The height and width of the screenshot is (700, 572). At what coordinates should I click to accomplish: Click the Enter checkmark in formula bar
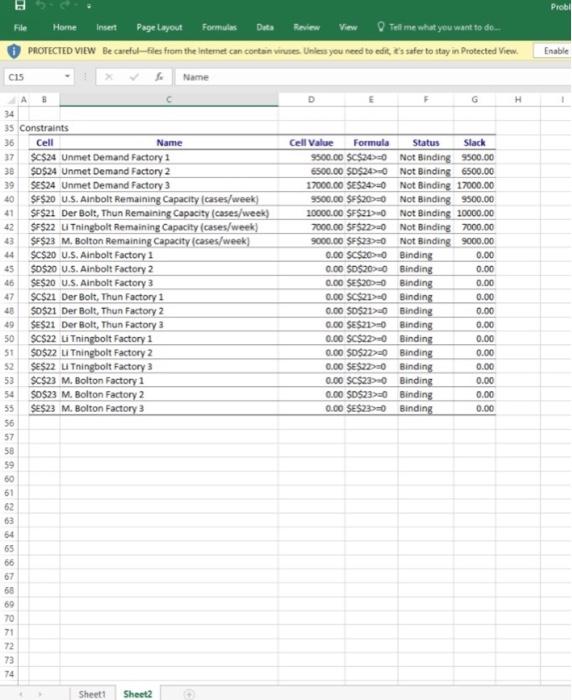pos(134,77)
